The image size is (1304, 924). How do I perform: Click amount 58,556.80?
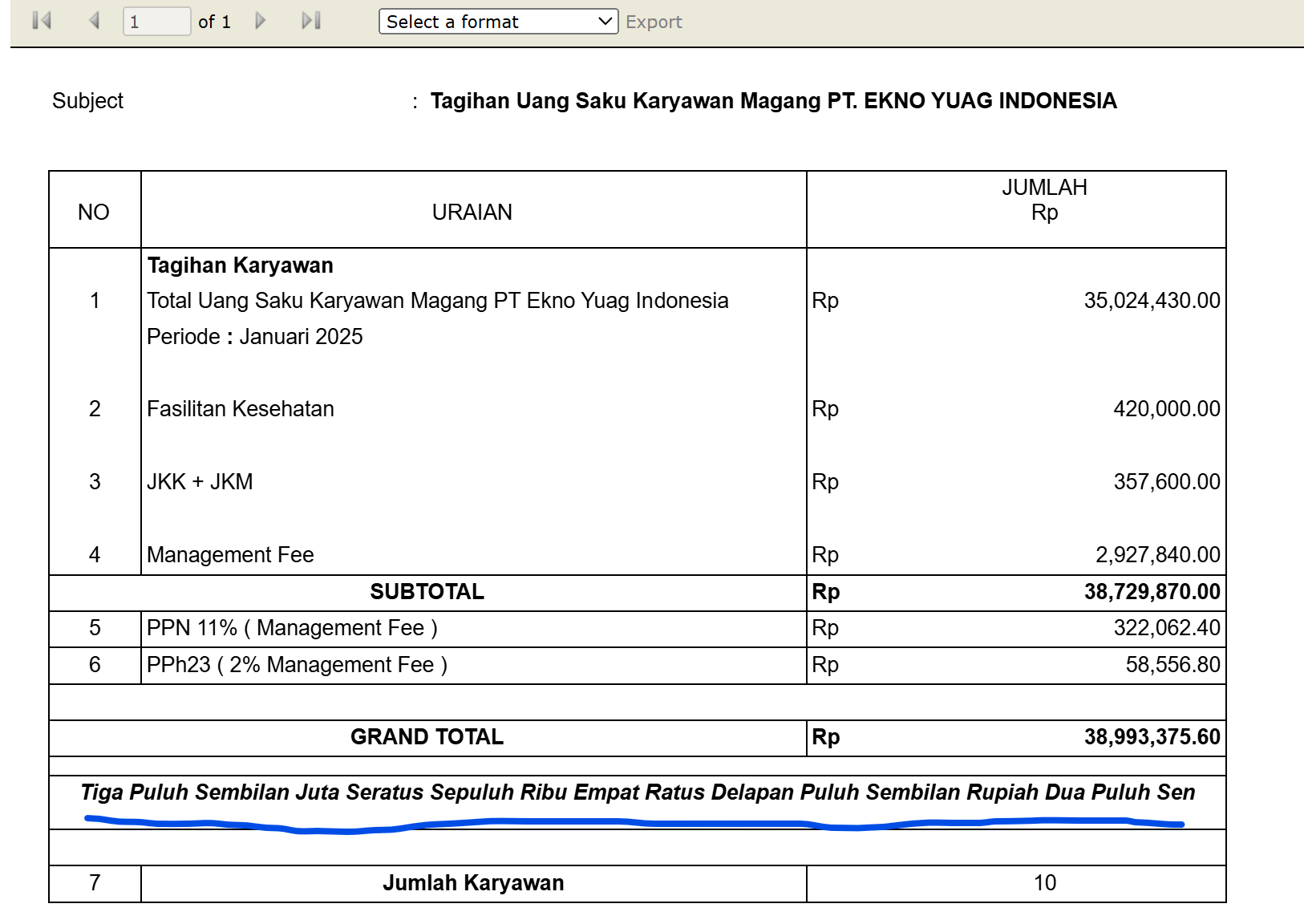1172,665
